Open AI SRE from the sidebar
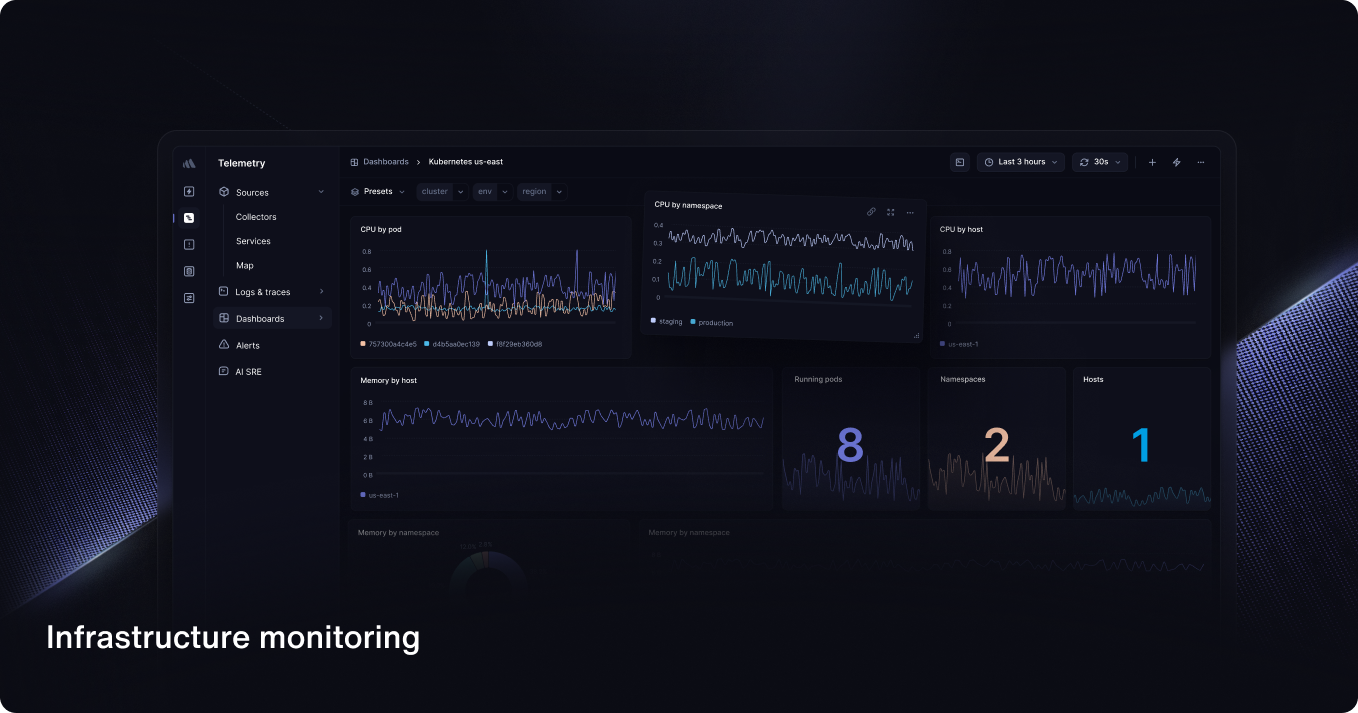The height and width of the screenshot is (713, 1358). [x=250, y=371]
